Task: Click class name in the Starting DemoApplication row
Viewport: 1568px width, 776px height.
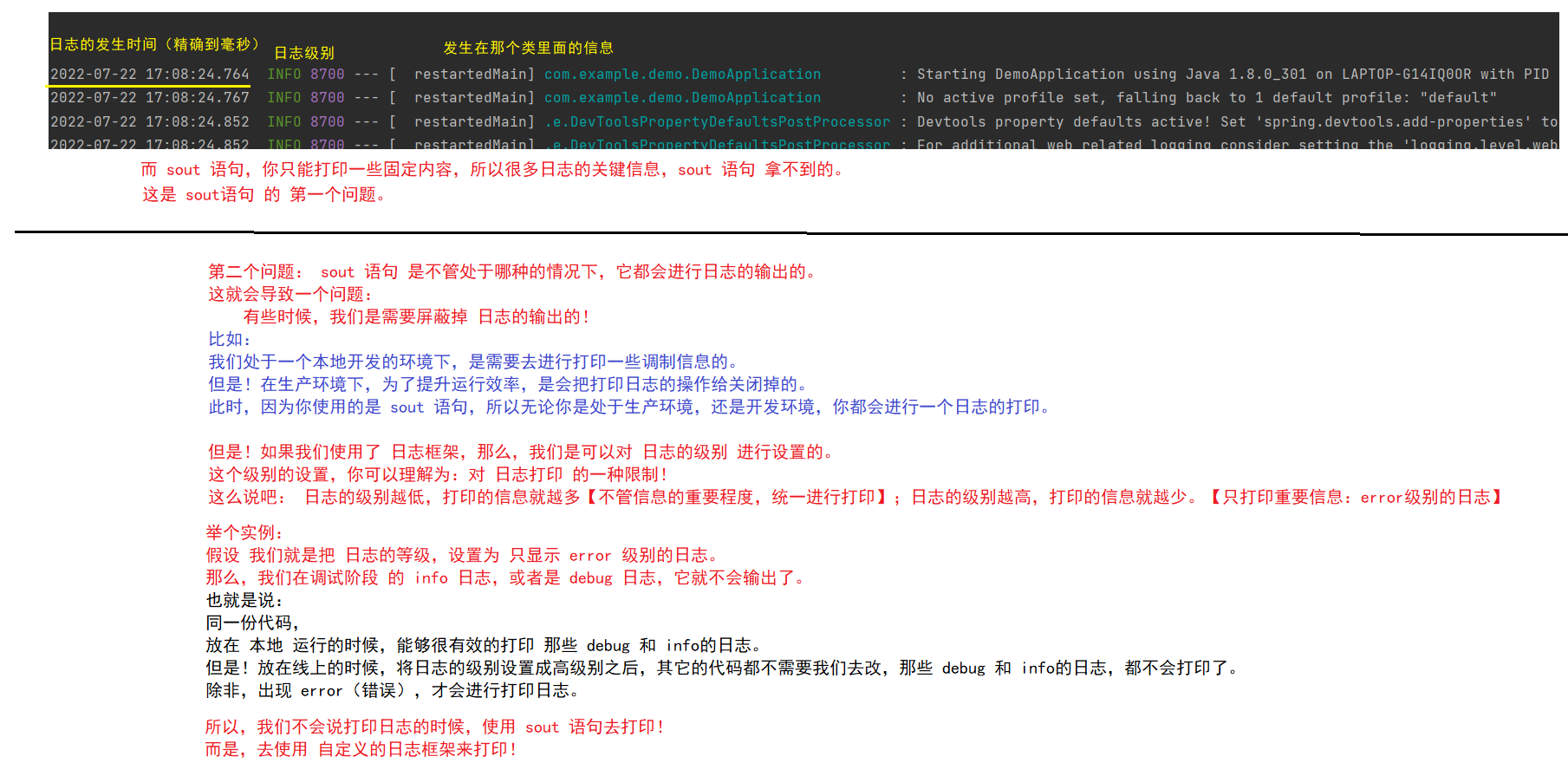Action: 682,75
